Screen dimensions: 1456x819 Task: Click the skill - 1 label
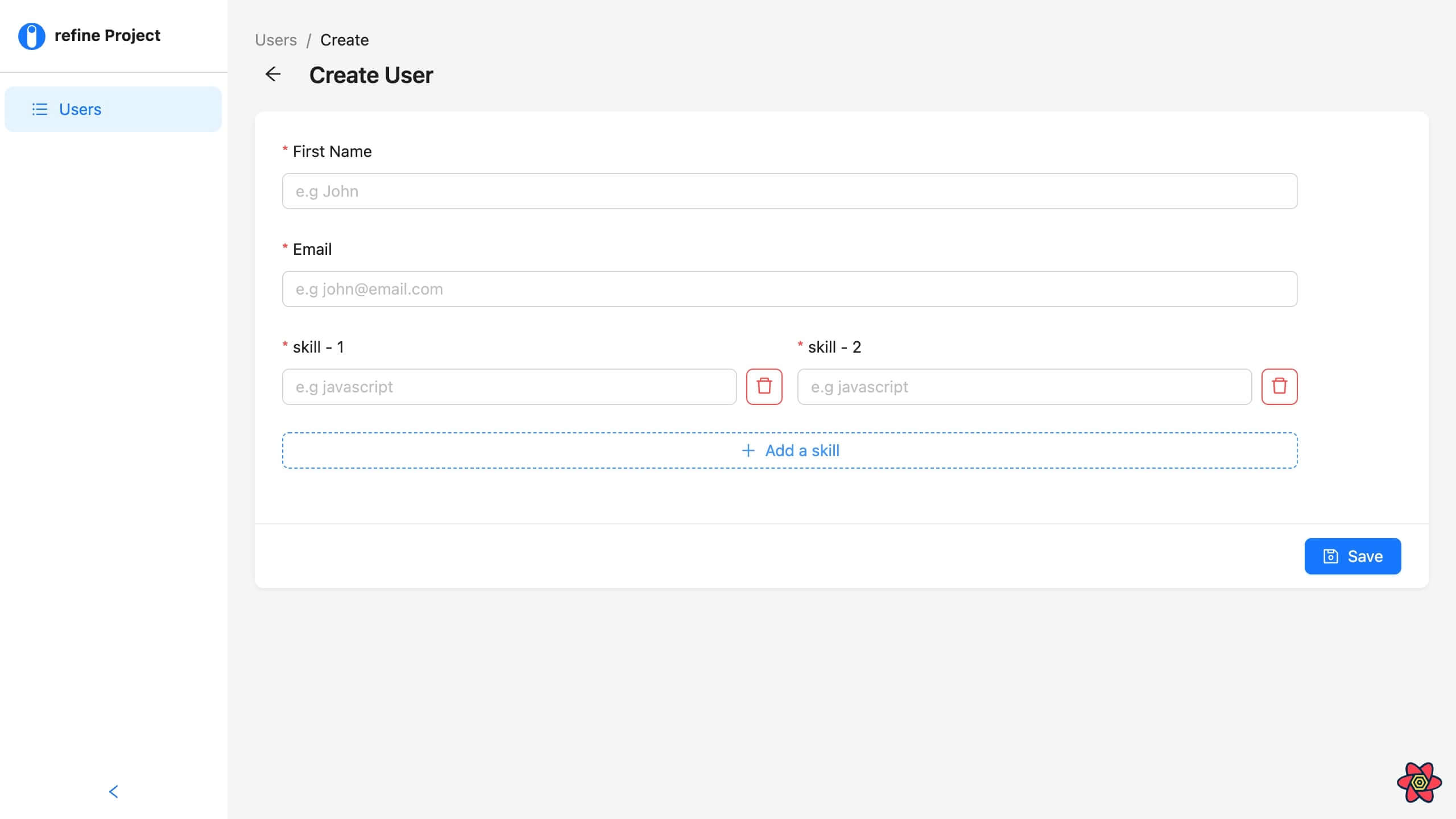point(318,347)
